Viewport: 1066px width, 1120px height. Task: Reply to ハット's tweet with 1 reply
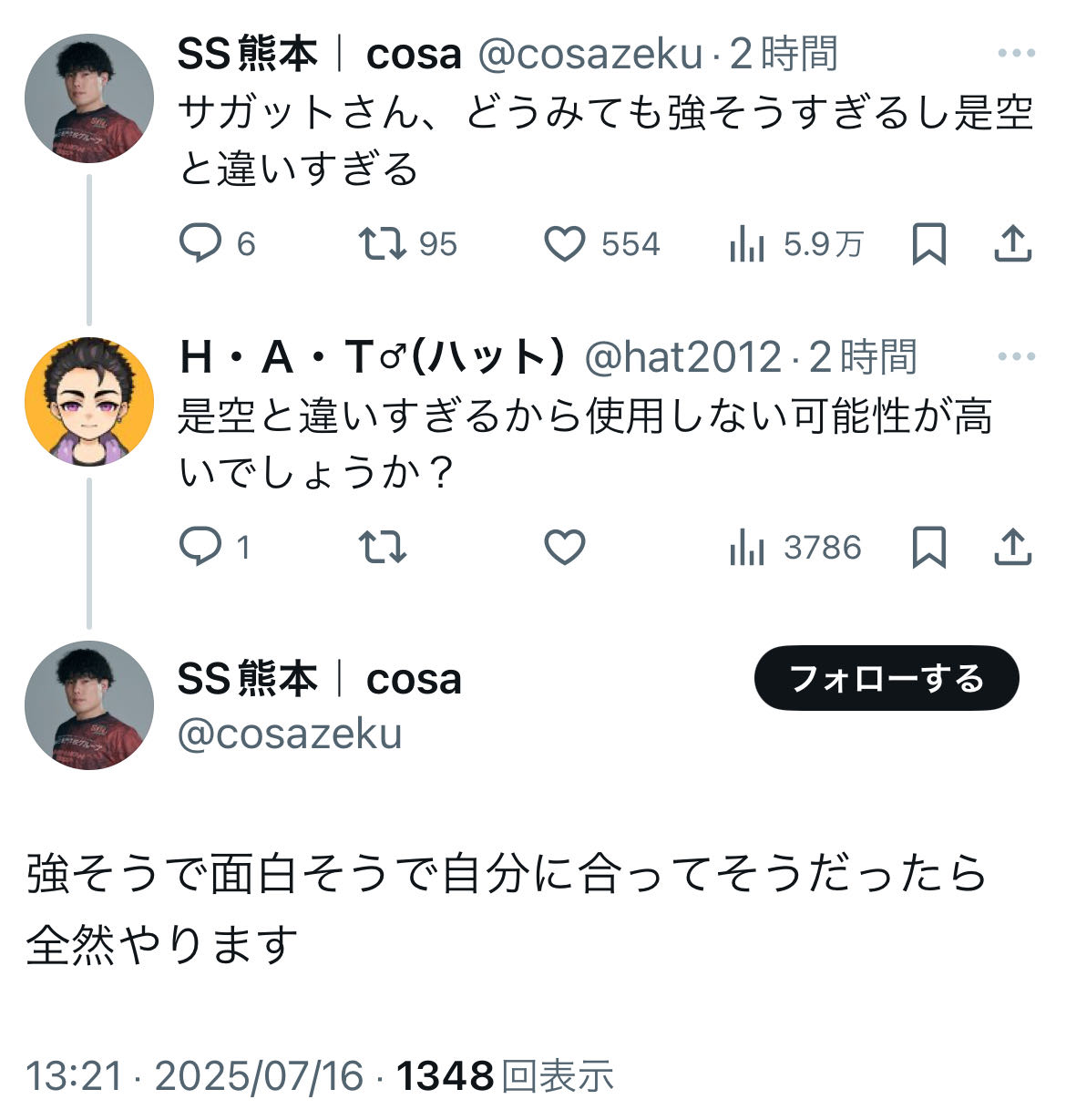pyautogui.click(x=215, y=547)
